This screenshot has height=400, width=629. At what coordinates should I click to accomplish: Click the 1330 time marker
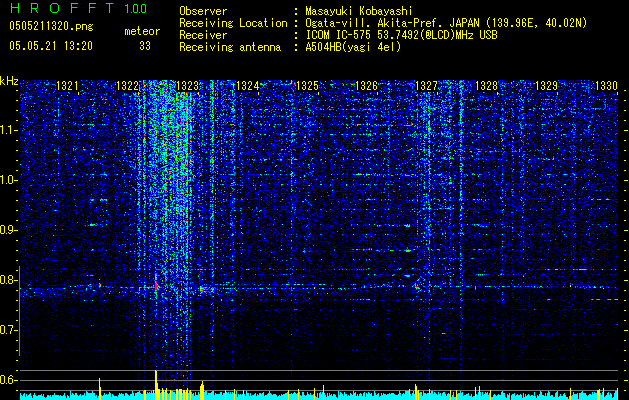(606, 86)
